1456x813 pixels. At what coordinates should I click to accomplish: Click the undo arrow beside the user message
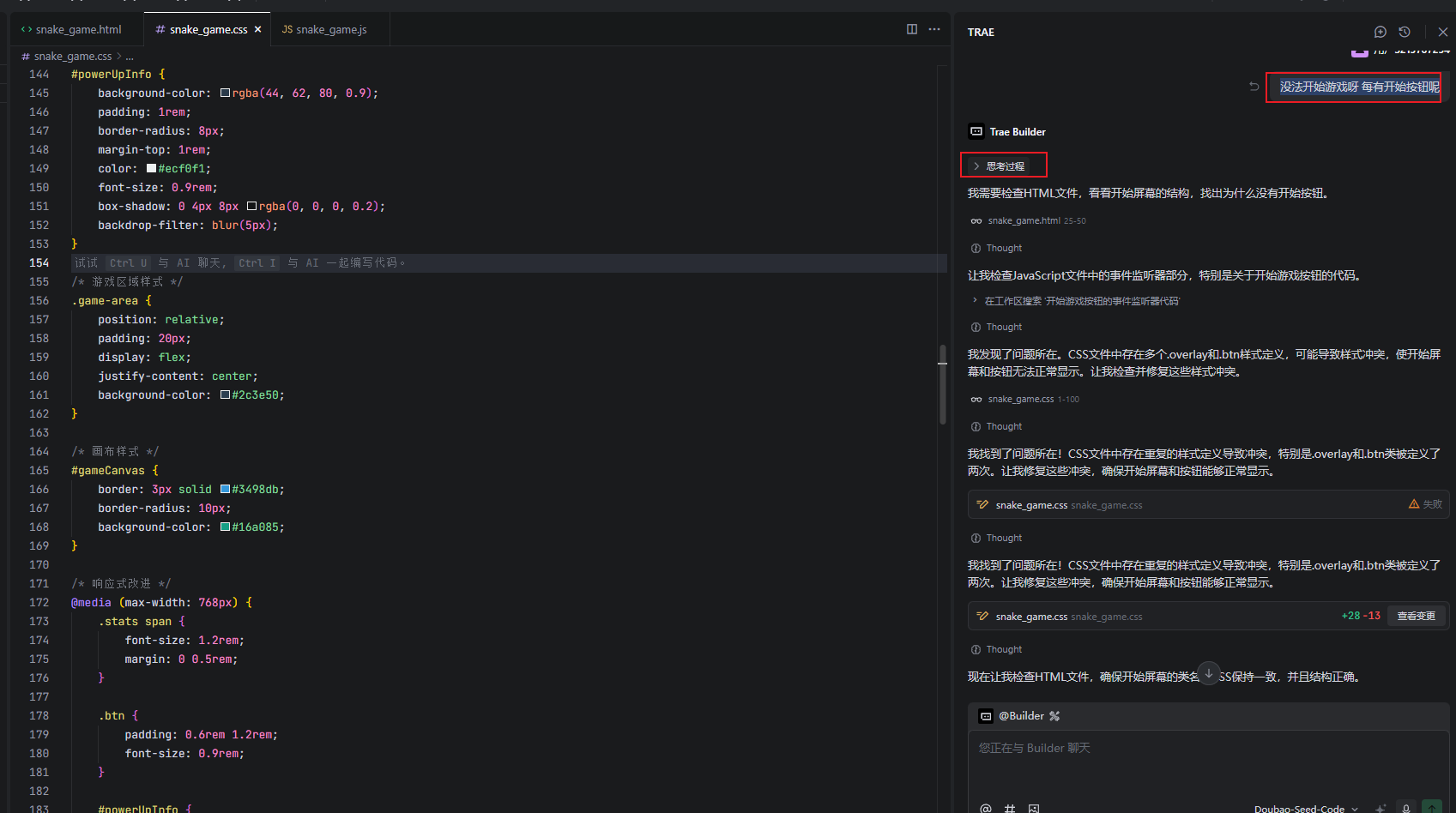coord(1254,87)
